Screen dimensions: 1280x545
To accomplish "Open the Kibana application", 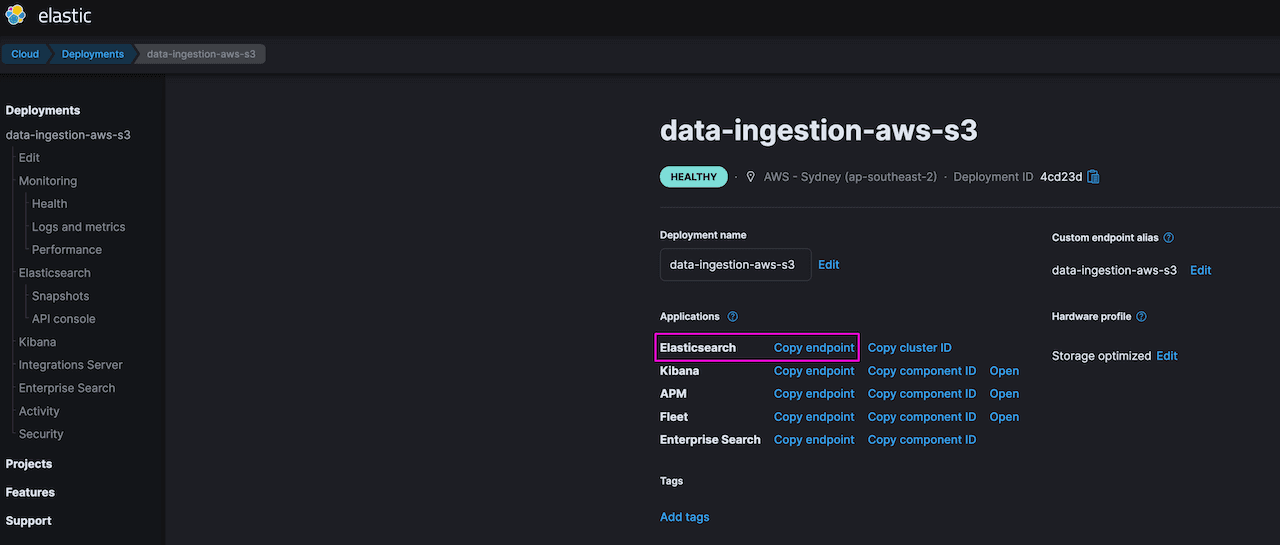I will (x=1004, y=371).
